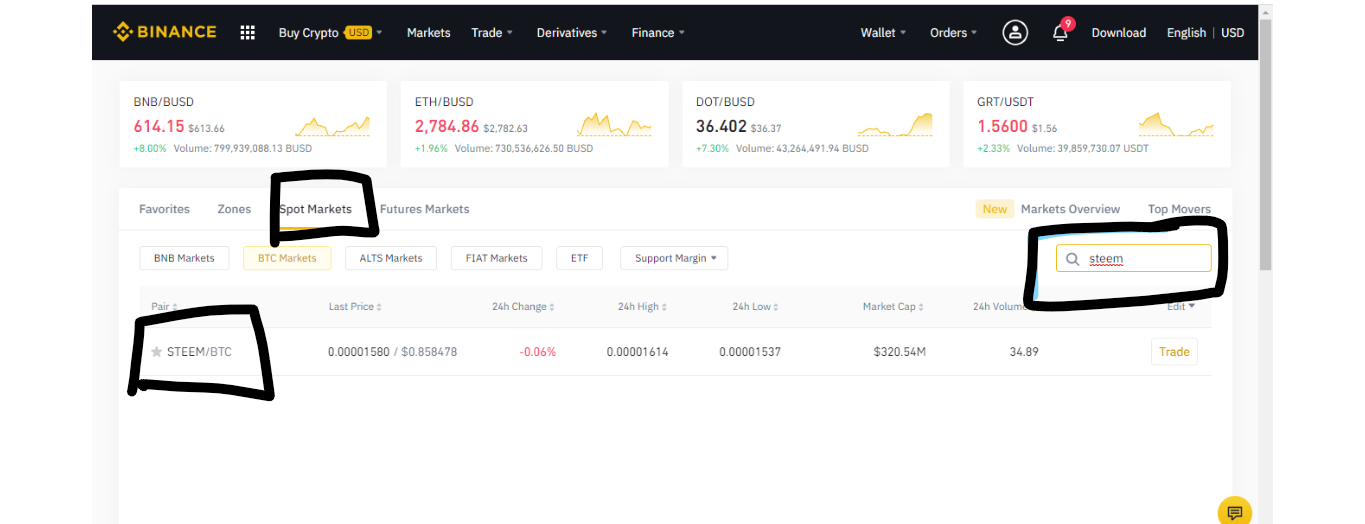Sort by Market Cap column
1365x524 pixels.
tap(893, 307)
